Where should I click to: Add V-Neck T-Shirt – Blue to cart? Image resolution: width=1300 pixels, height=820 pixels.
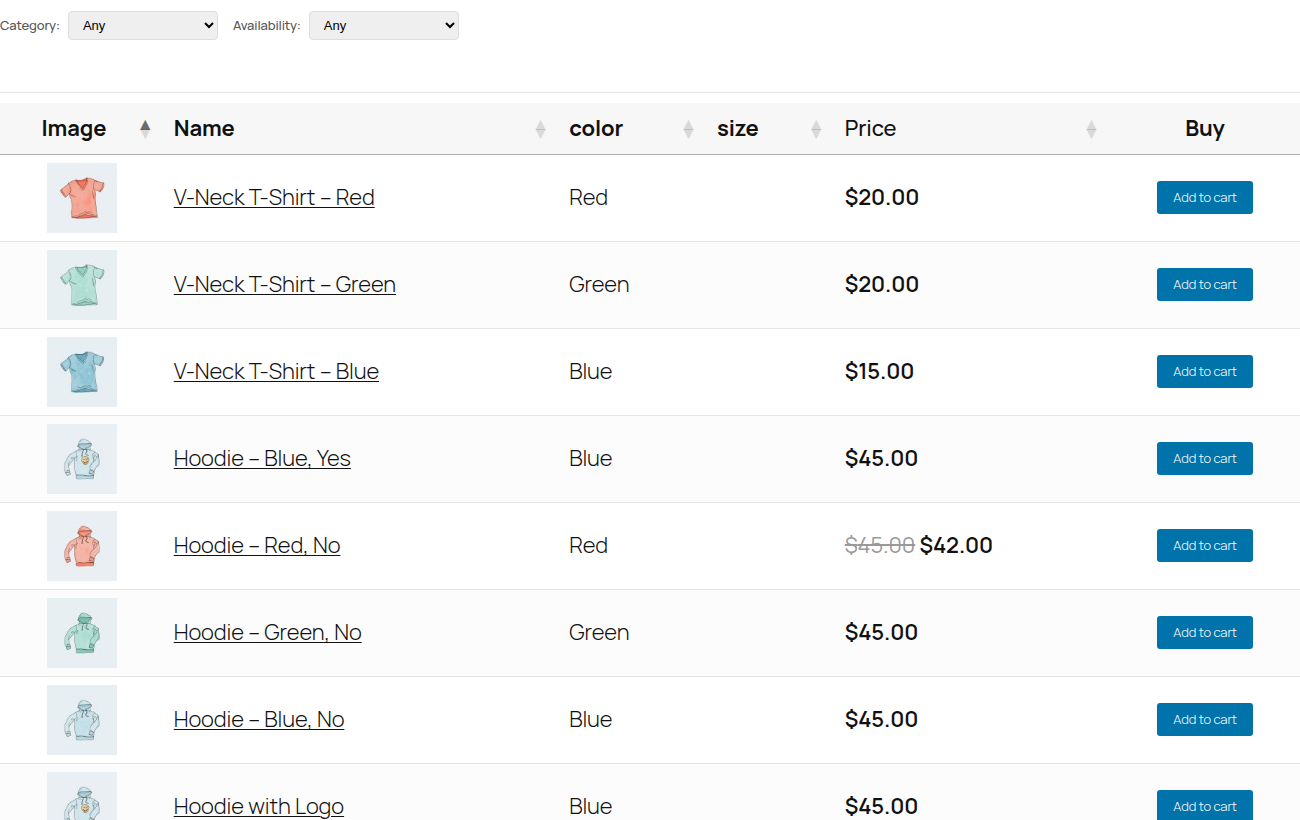tap(1205, 372)
